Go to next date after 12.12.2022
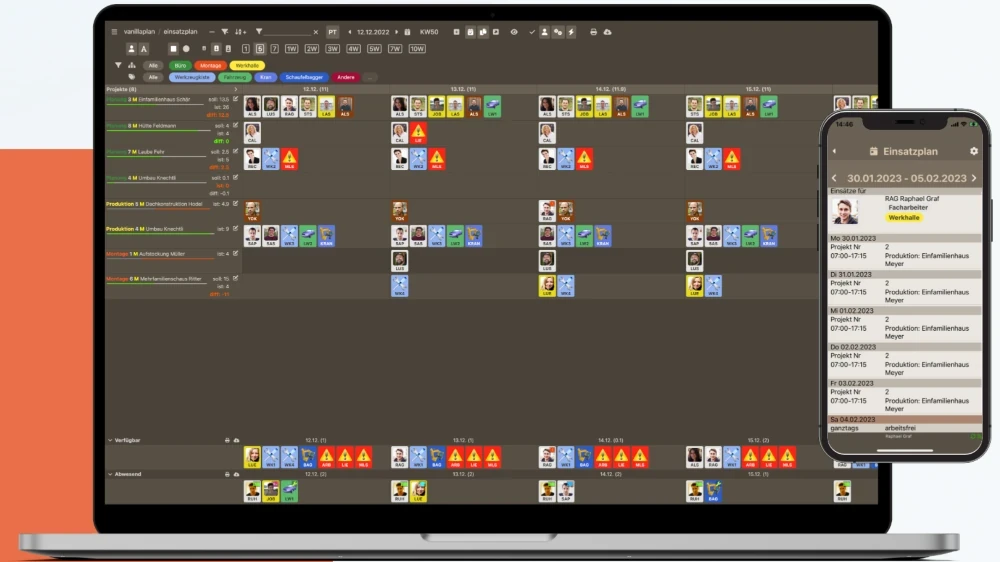Screen dimensions: 1000x562 tap(396, 32)
